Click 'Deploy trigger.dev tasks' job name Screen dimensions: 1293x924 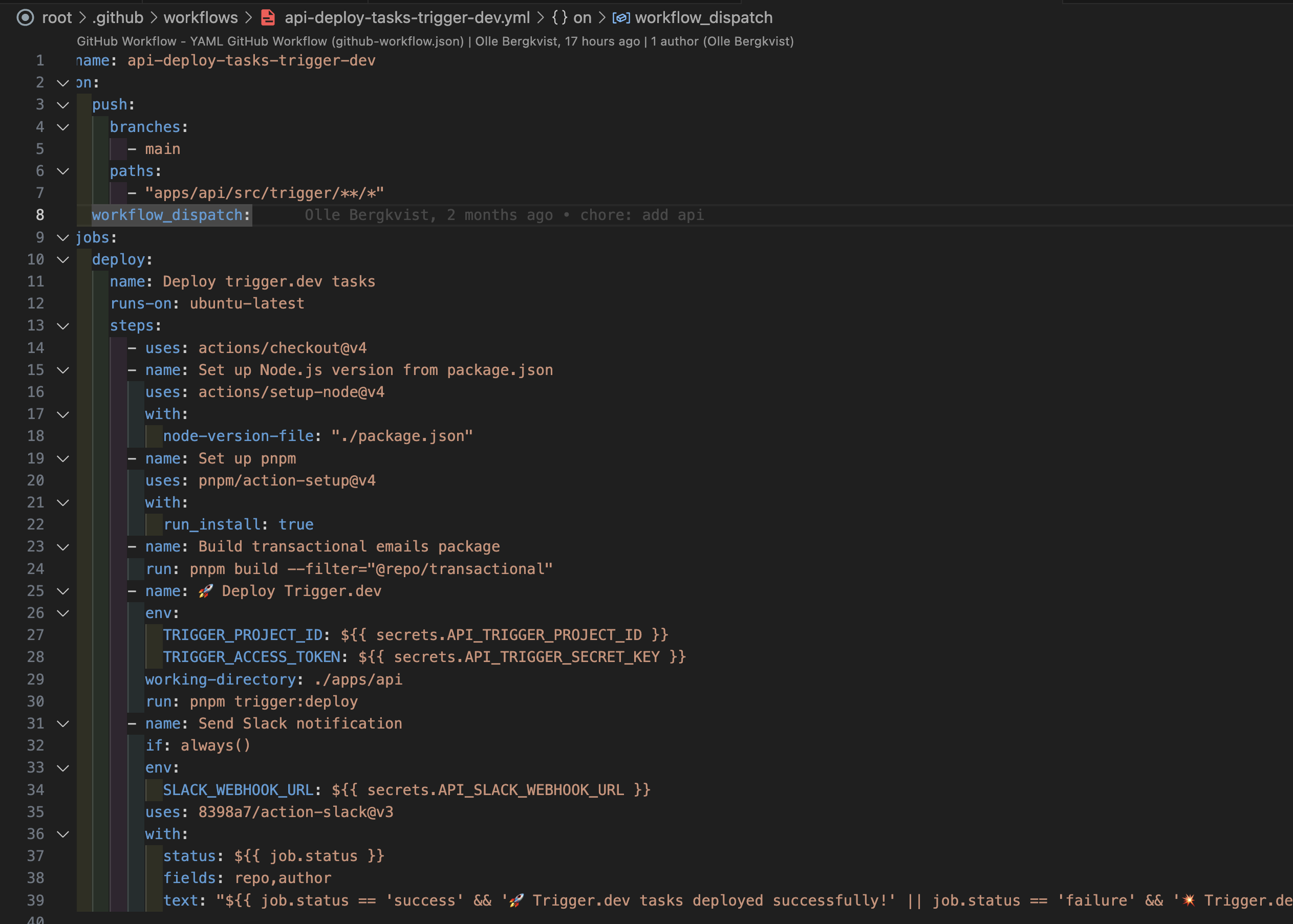click(269, 281)
